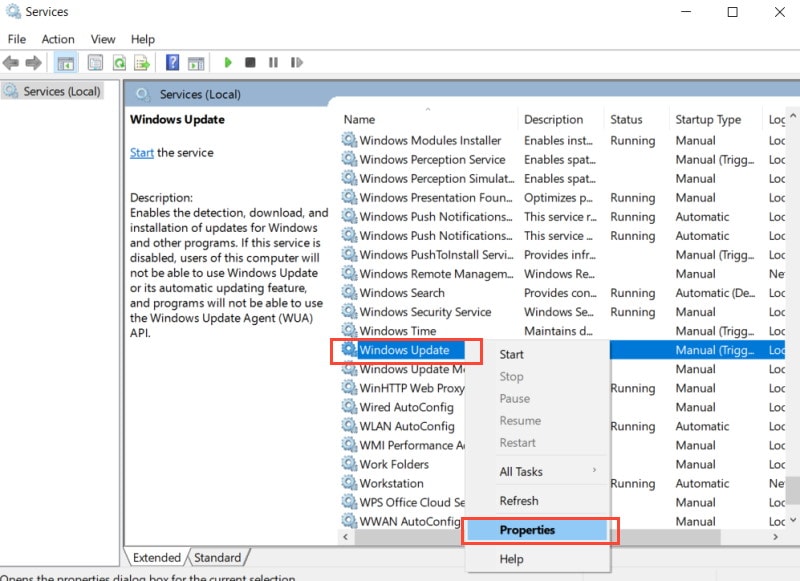Click the horizontal scrollbar right arrow
Image resolution: width=800 pixels, height=581 pixels.
776,537
